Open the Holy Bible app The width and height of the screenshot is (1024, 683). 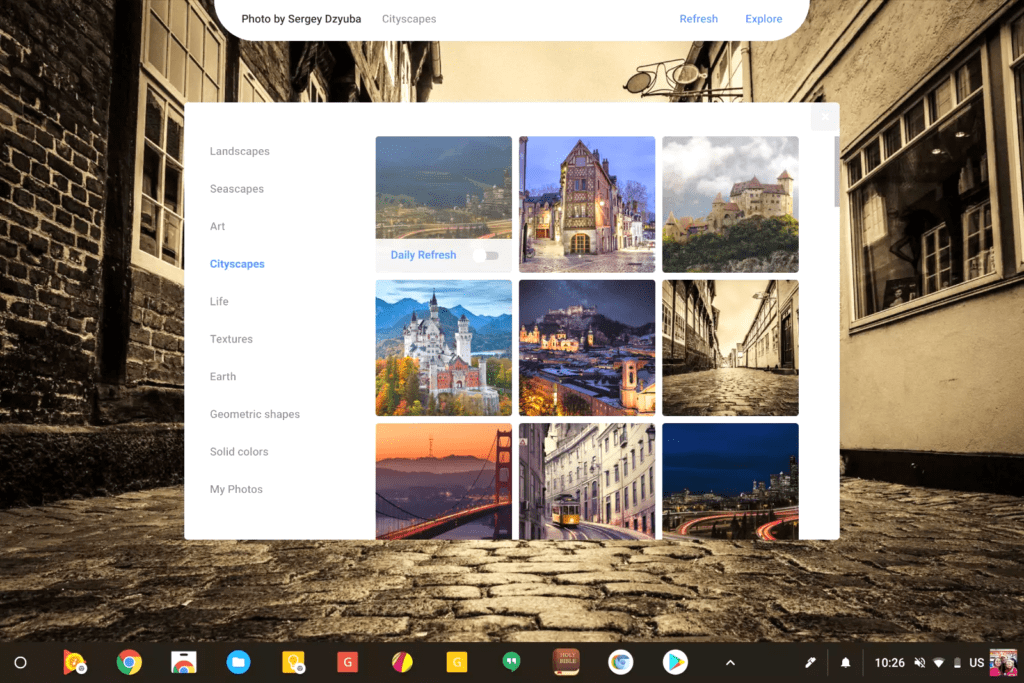point(566,662)
